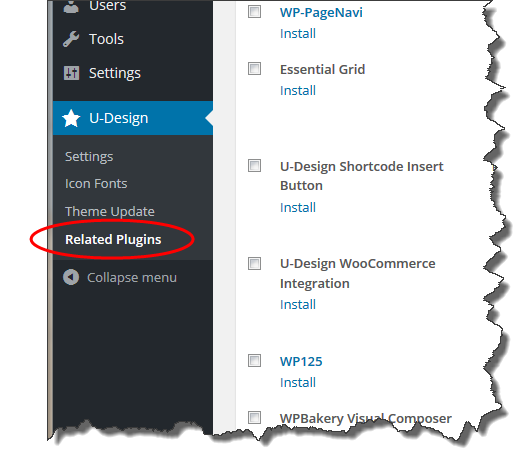Click the Settings sliders icon in sidebar
This screenshot has height=463, width=528.
pyautogui.click(x=71, y=73)
